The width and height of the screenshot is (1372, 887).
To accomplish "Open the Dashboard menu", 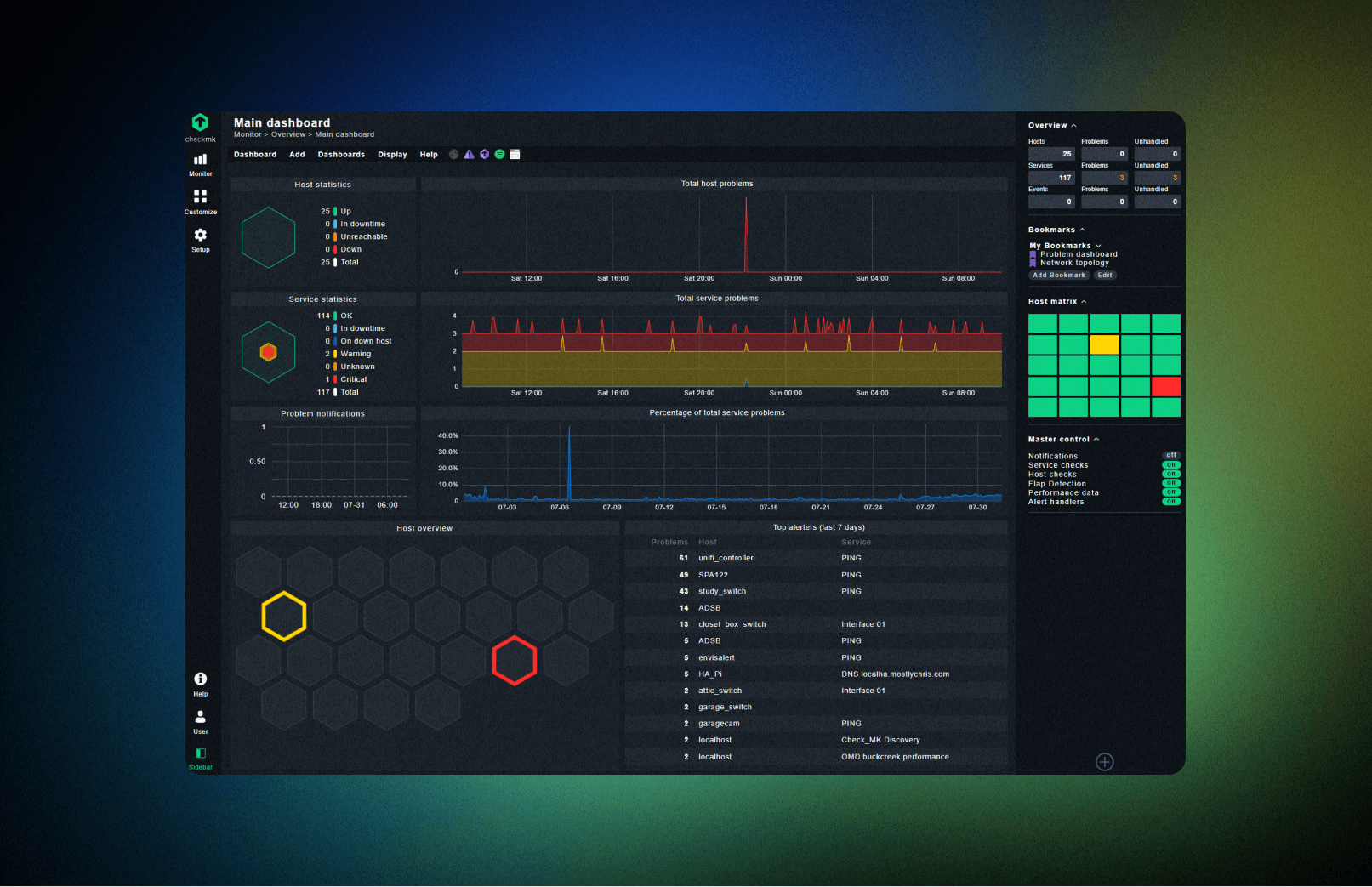I will pyautogui.click(x=255, y=155).
